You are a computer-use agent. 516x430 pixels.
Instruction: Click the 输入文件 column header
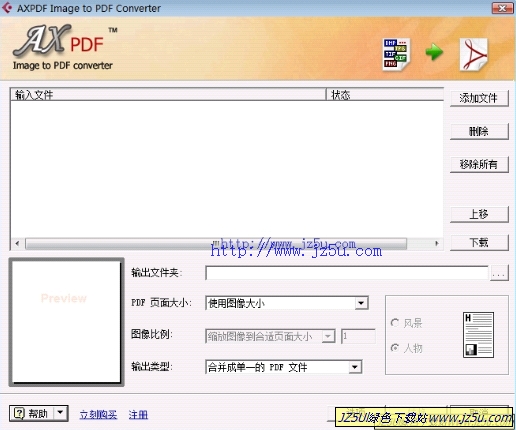click(168, 95)
